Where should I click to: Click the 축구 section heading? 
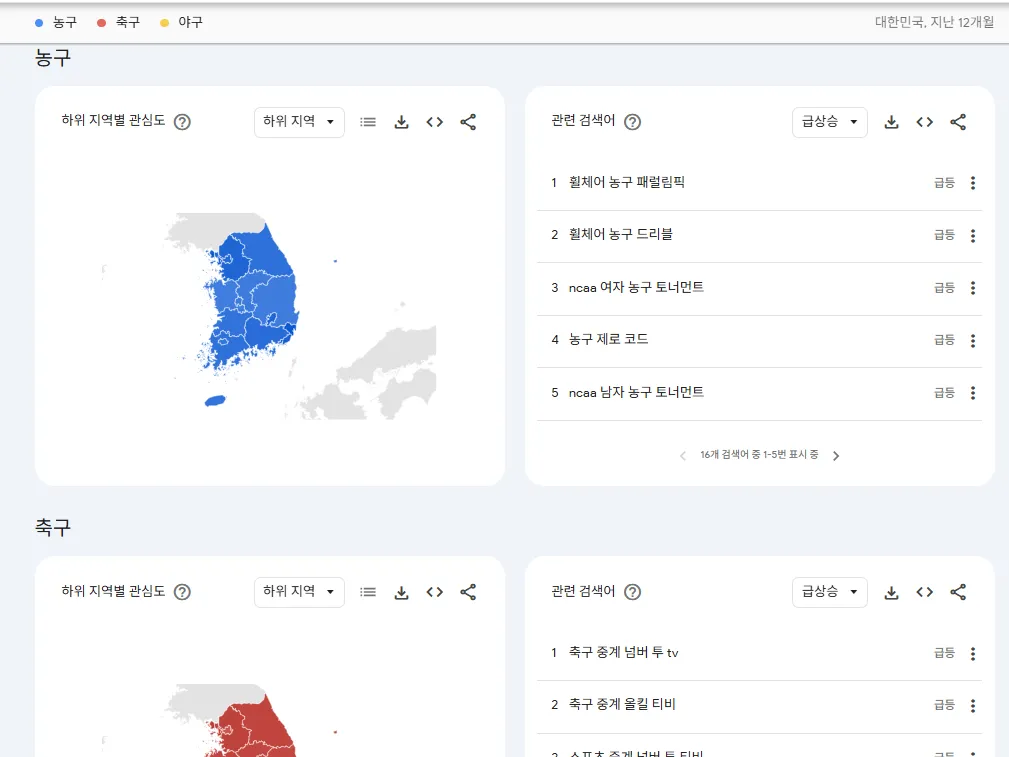click(x=53, y=528)
